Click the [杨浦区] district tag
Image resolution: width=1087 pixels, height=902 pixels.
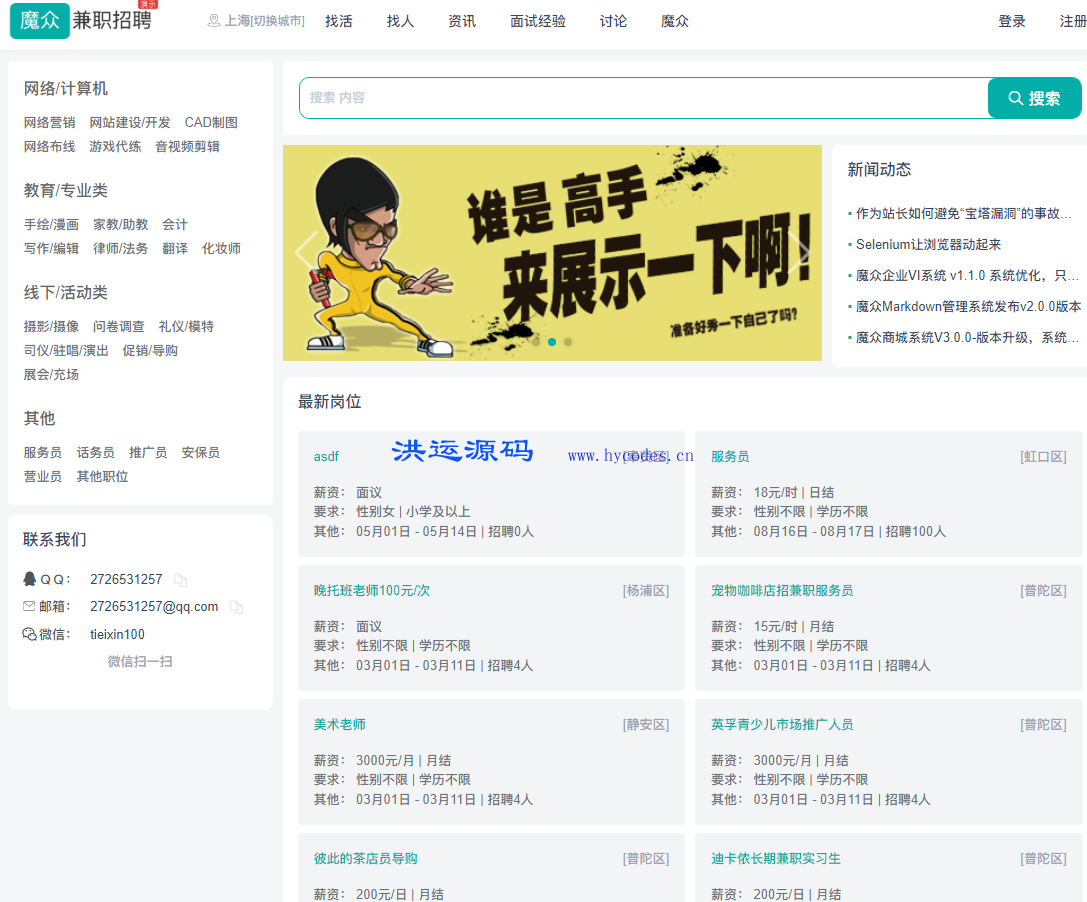tap(646, 591)
